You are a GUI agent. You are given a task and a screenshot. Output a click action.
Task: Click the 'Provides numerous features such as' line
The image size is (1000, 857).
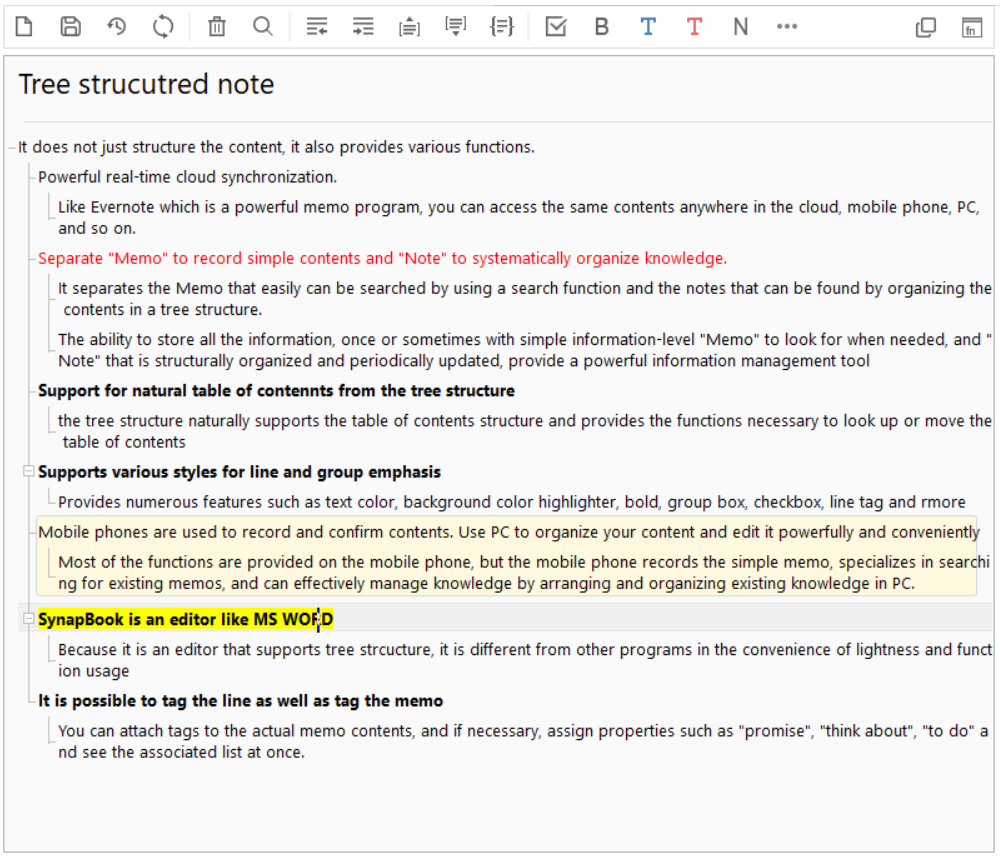tap(511, 502)
